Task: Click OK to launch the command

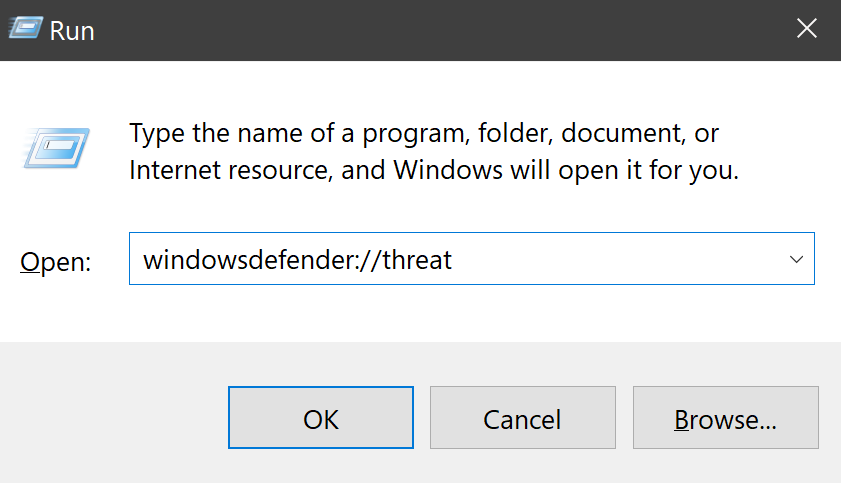Action: 321,418
